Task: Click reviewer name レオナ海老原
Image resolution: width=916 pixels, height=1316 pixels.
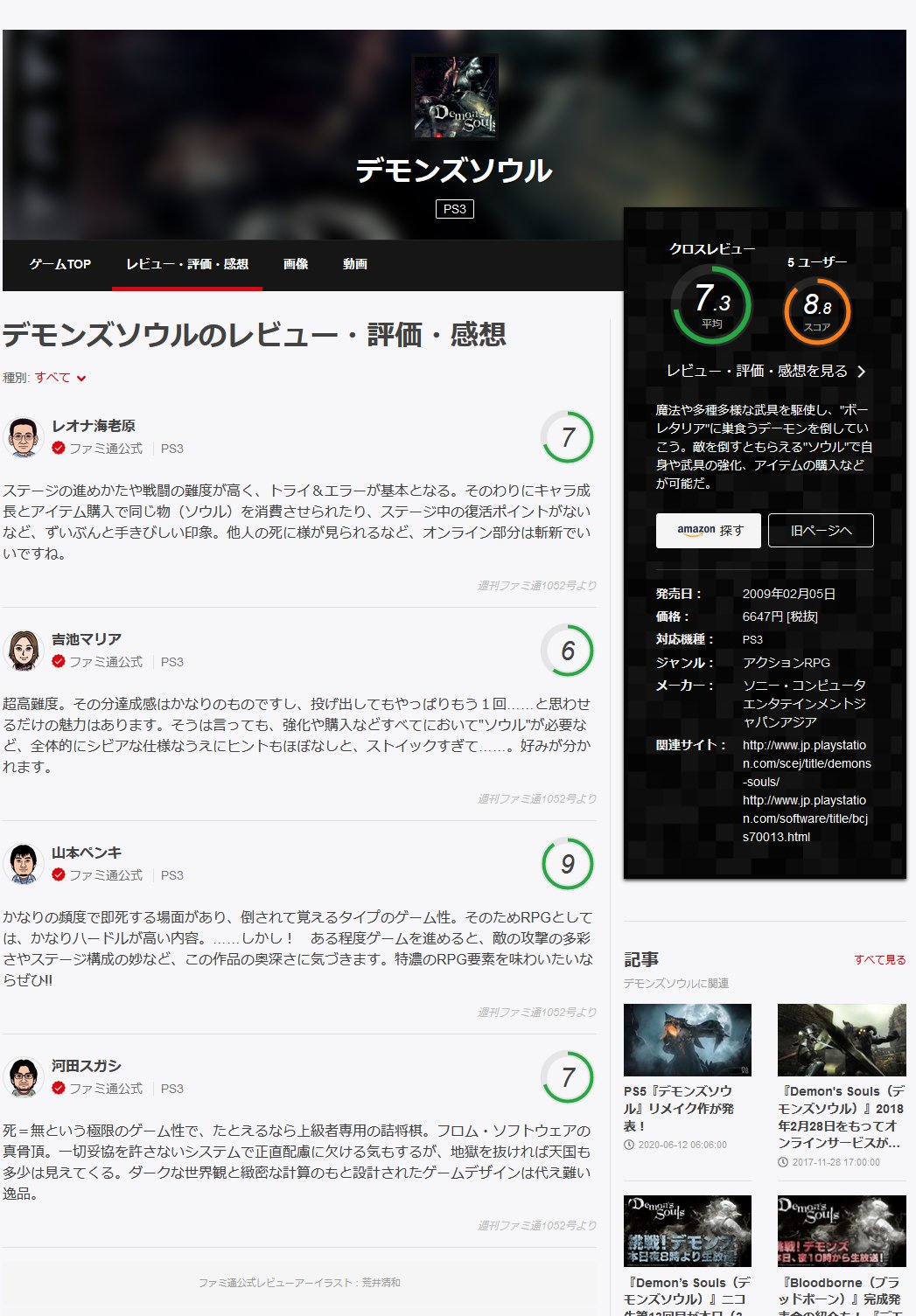Action: point(94,426)
